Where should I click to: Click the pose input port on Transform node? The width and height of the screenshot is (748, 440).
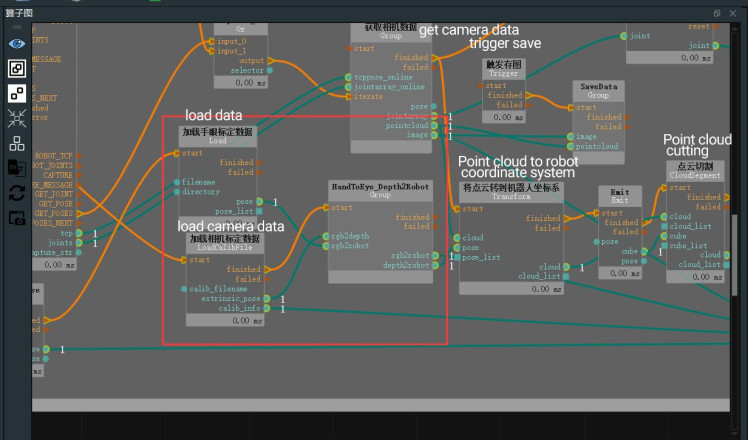457,248
